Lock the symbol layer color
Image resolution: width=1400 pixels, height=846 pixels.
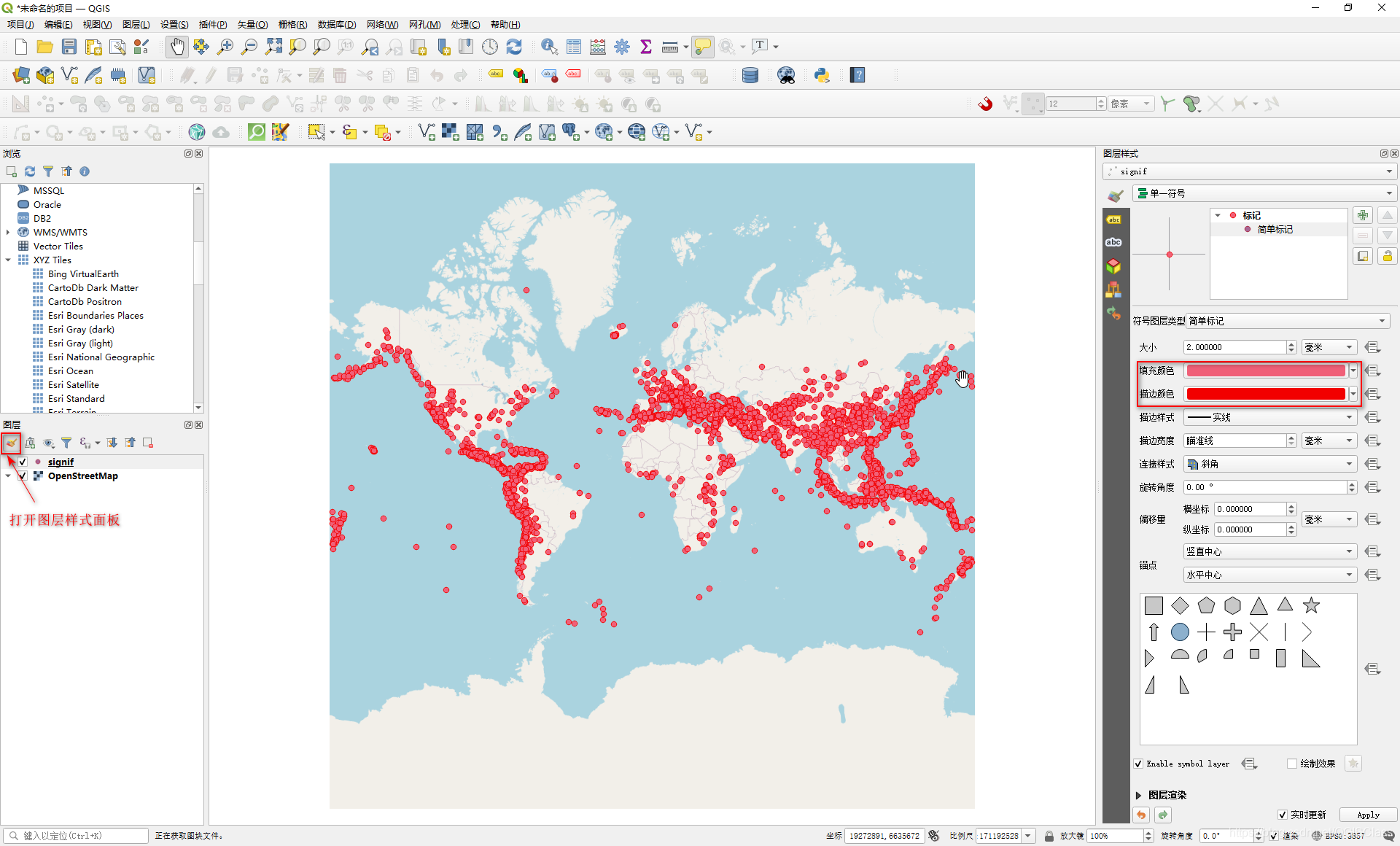tap(1387, 256)
